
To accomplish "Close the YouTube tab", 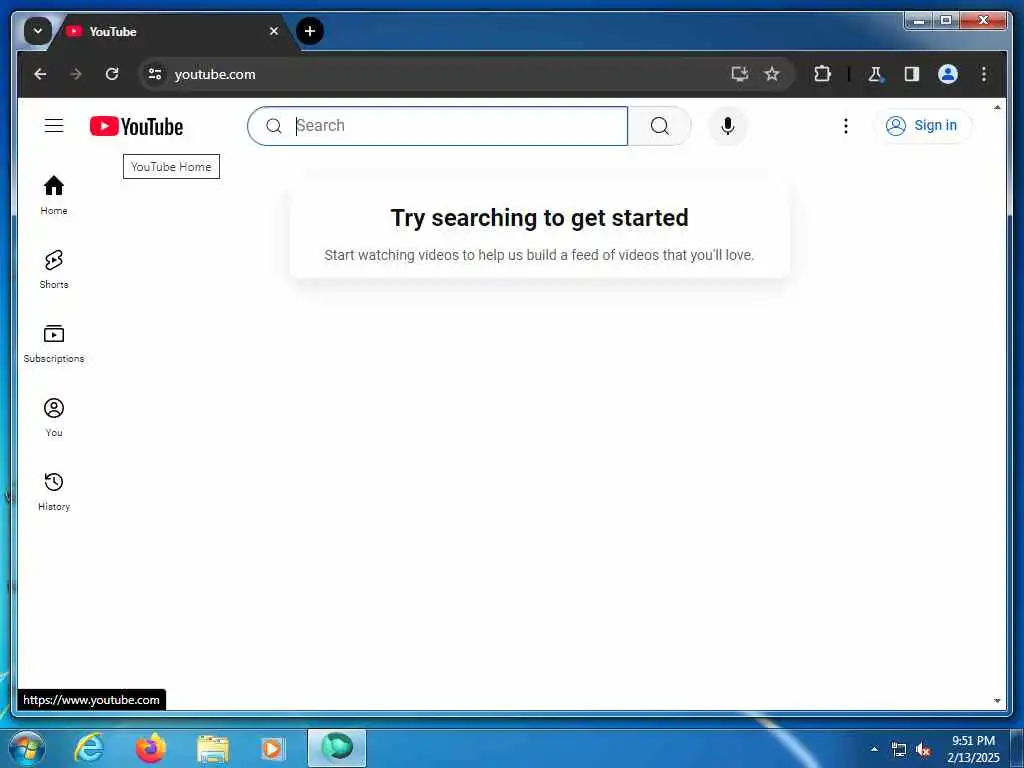I will pos(274,31).
